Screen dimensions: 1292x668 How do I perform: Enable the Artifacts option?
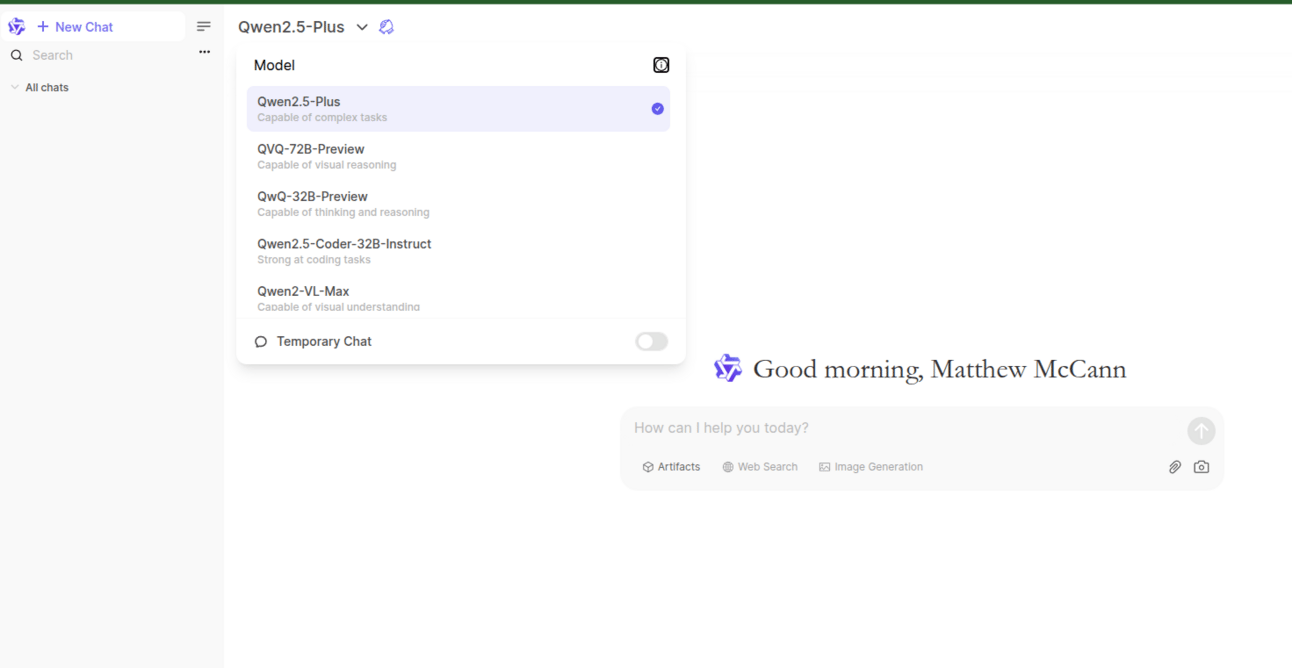tap(671, 467)
